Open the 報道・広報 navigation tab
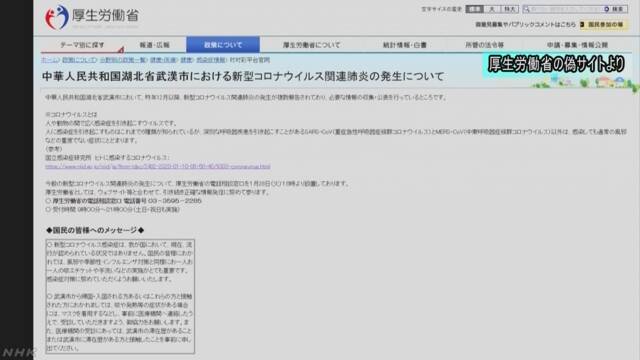The image size is (640, 360). click(155, 45)
